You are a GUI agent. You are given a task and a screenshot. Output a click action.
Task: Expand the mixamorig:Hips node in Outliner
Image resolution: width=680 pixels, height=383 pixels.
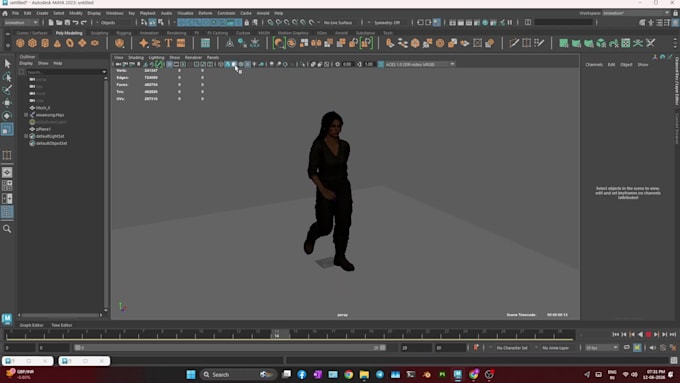click(26, 115)
